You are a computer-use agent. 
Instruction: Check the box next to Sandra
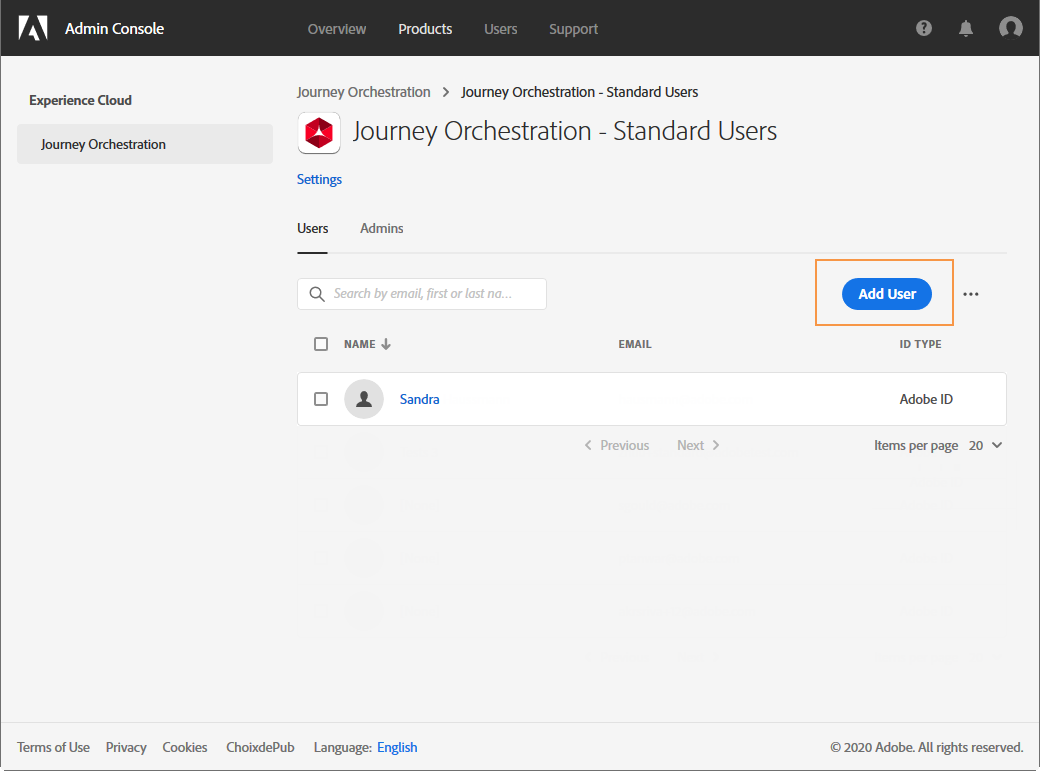[x=321, y=399]
